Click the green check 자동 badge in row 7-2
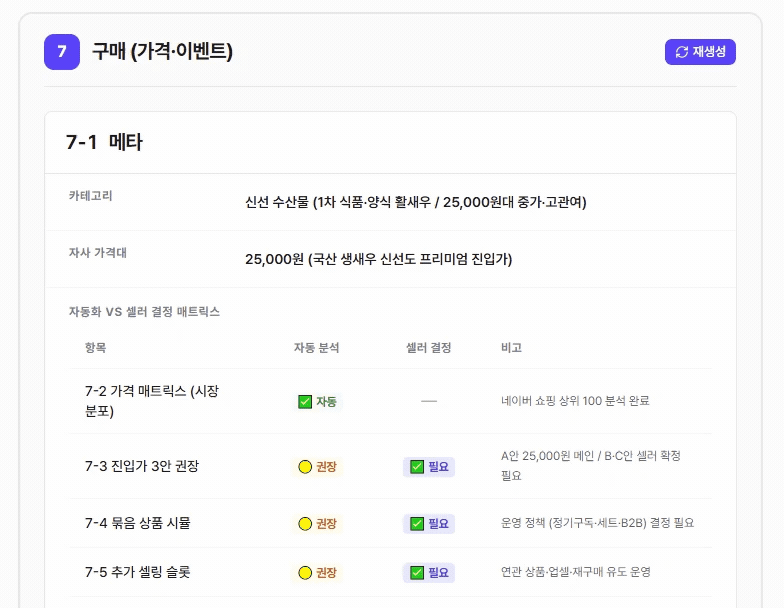Screen dimensions: 784x608 coord(317,402)
